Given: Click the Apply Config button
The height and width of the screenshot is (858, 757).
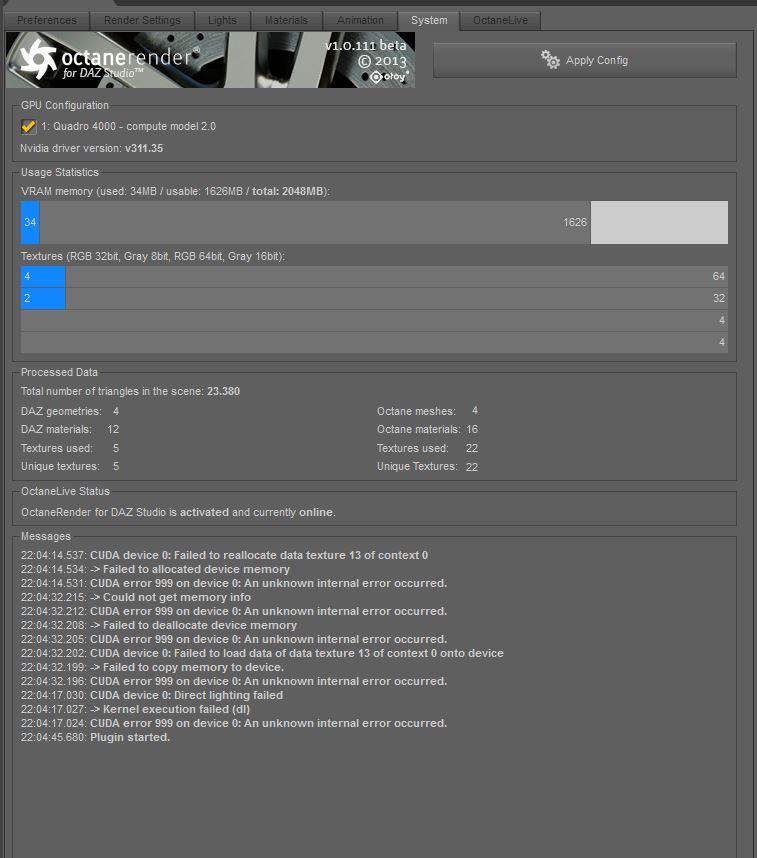Looking at the screenshot, I should click(585, 60).
